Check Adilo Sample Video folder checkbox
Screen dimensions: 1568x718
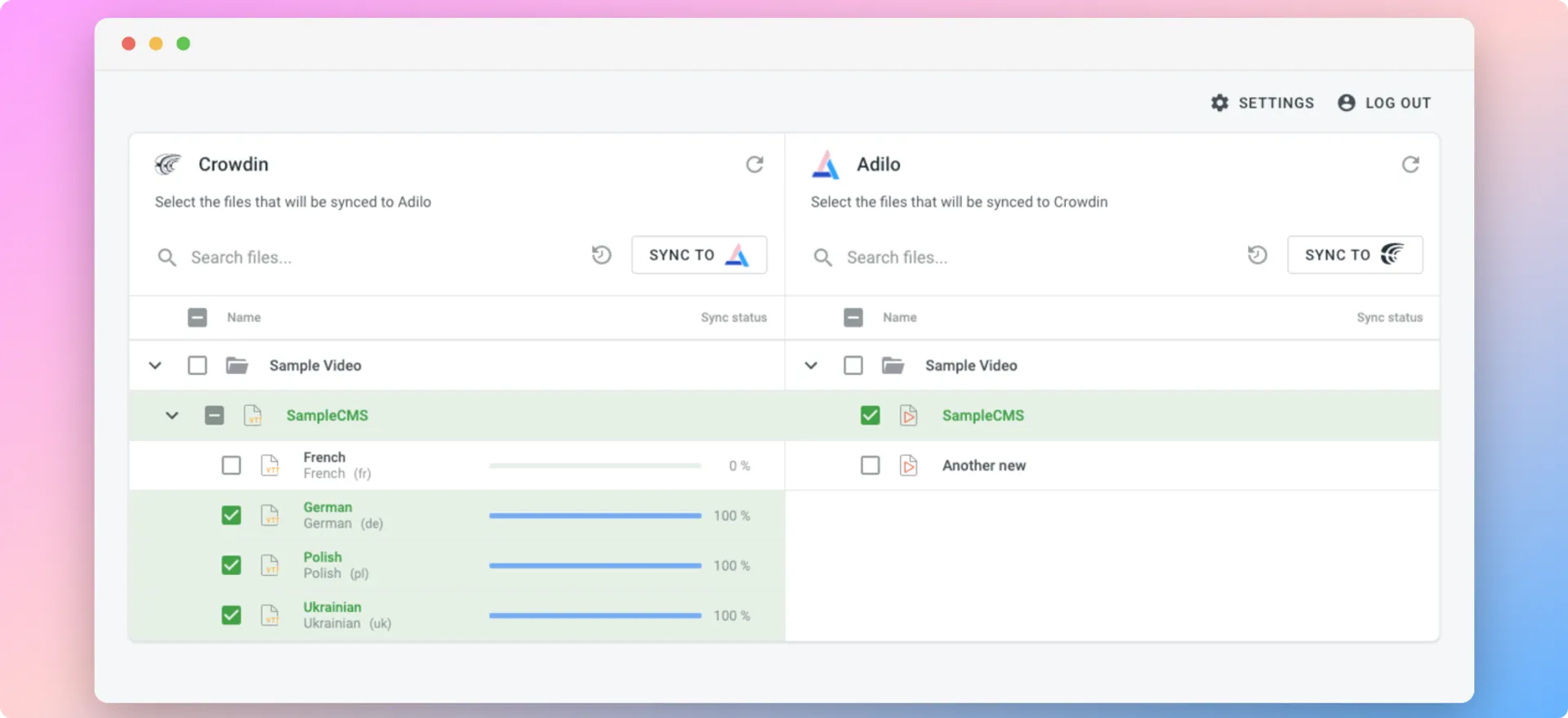(853, 365)
